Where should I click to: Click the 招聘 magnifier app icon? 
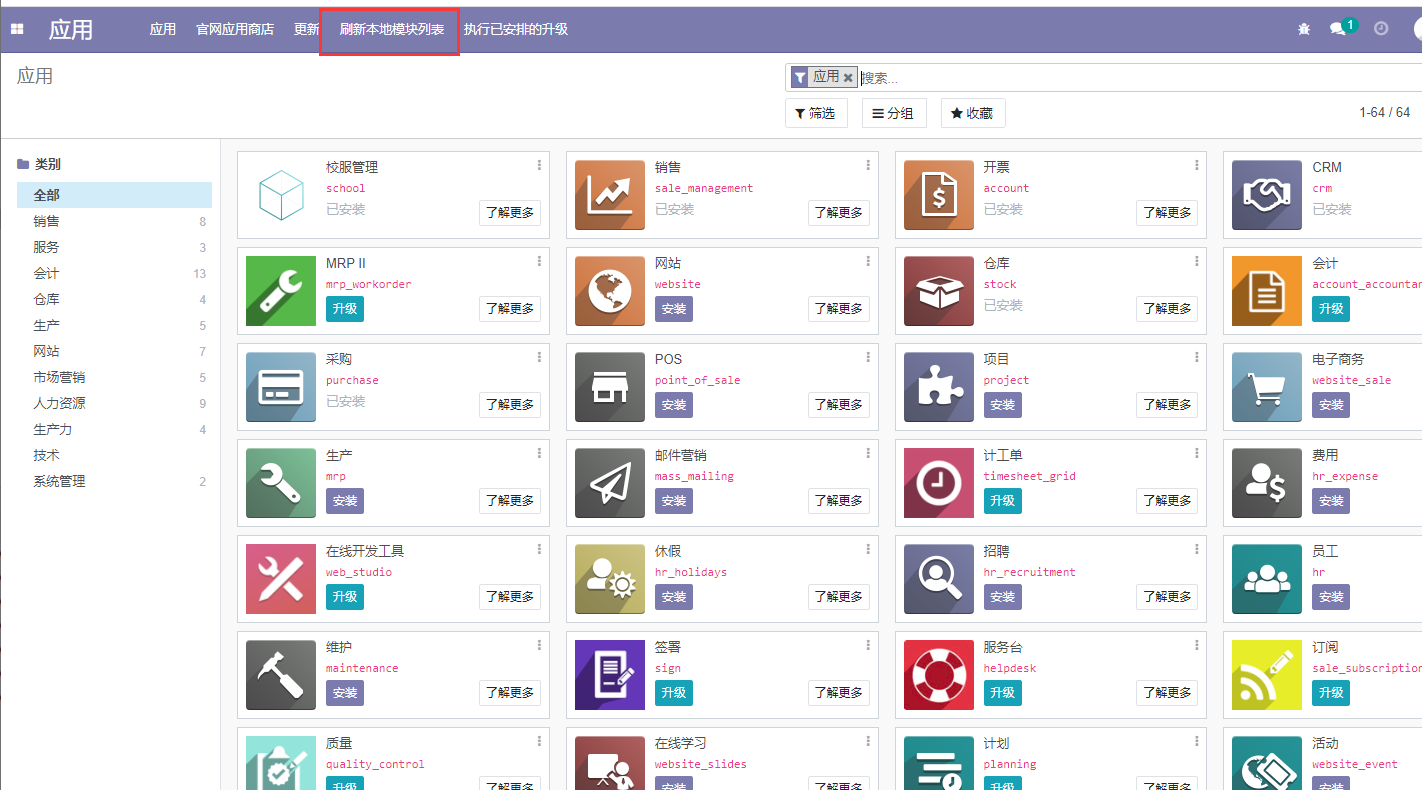(x=938, y=579)
